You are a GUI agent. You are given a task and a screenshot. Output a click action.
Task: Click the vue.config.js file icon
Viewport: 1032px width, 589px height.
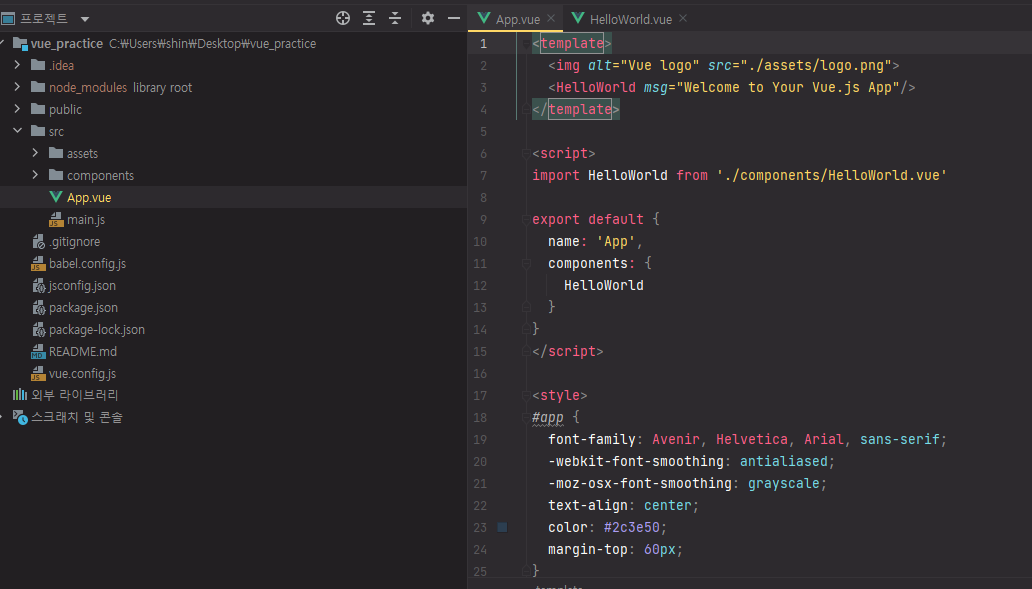pyautogui.click(x=38, y=374)
